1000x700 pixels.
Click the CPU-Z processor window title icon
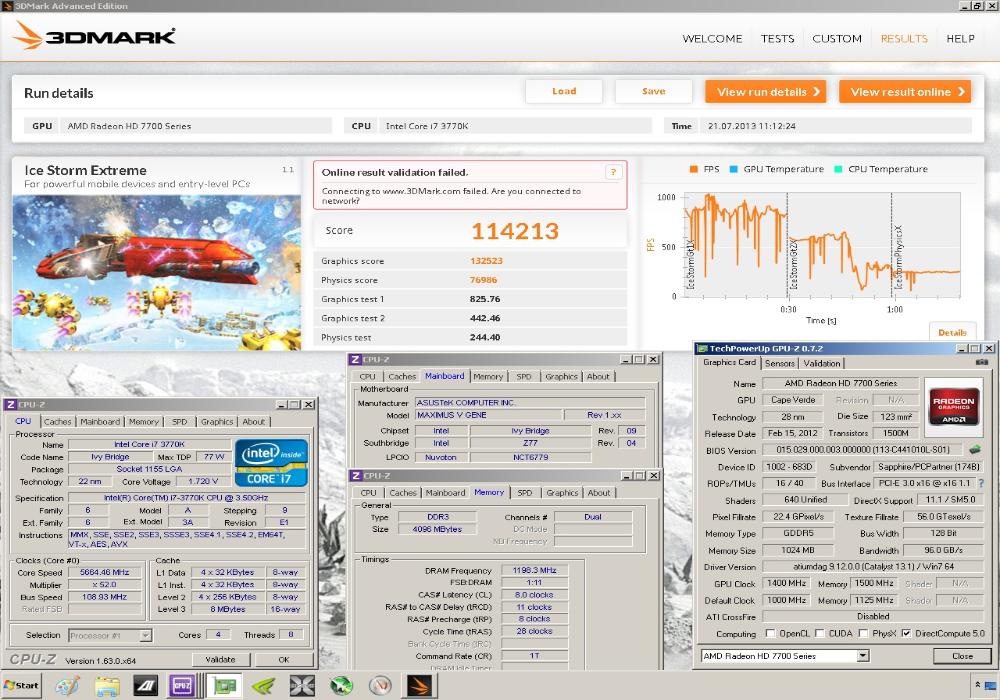(10, 405)
